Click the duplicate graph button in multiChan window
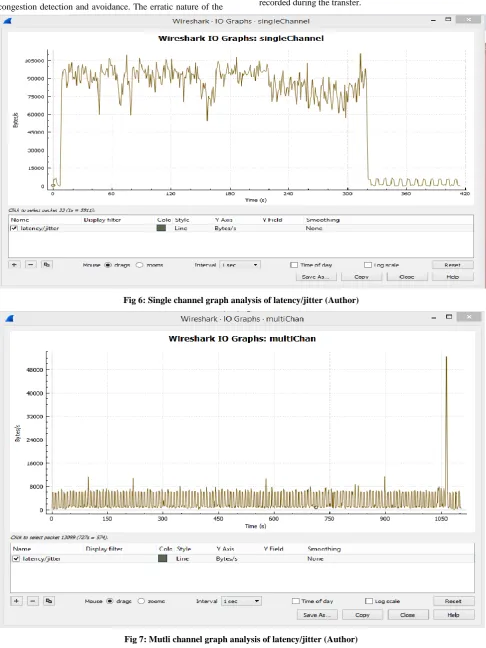The height and width of the screenshot is (648, 486). (49, 601)
